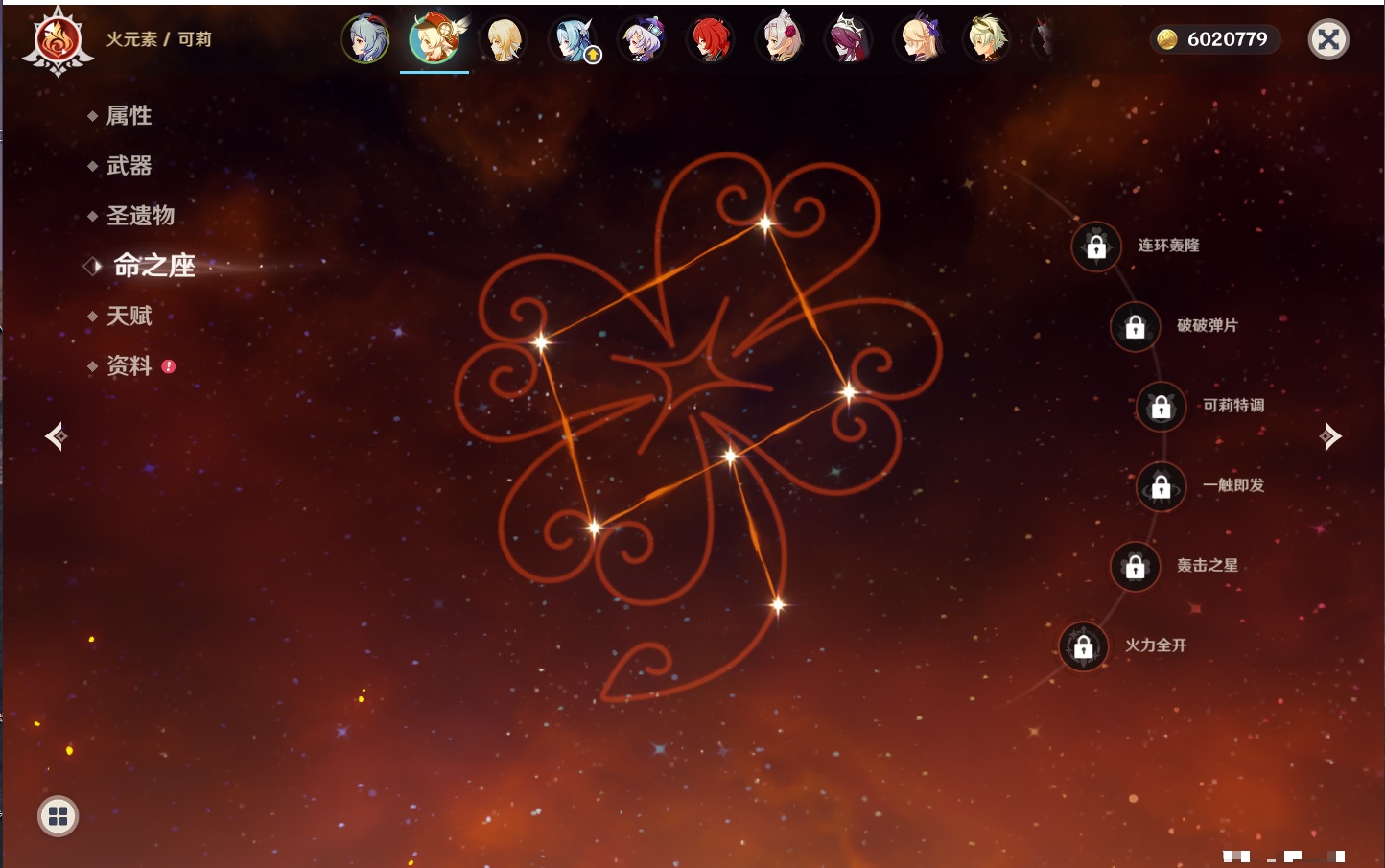Open the 资料 profile tab
The image size is (1385, 868).
tap(129, 365)
